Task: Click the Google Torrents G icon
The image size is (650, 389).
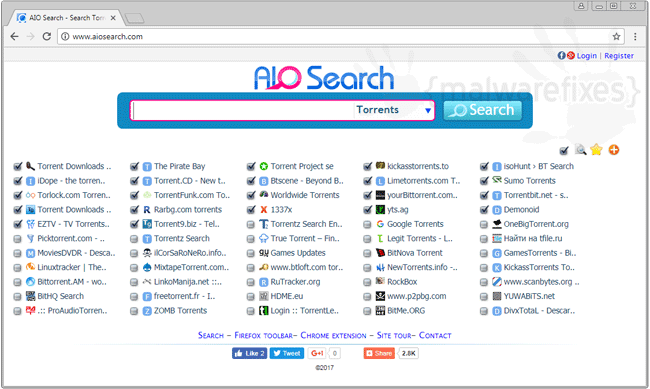Action: (380, 224)
